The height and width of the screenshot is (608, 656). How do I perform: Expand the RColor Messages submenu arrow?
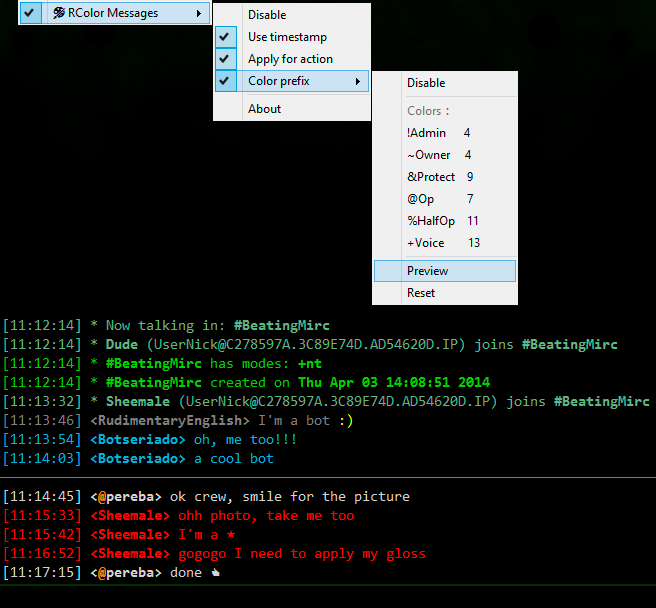[x=199, y=13]
